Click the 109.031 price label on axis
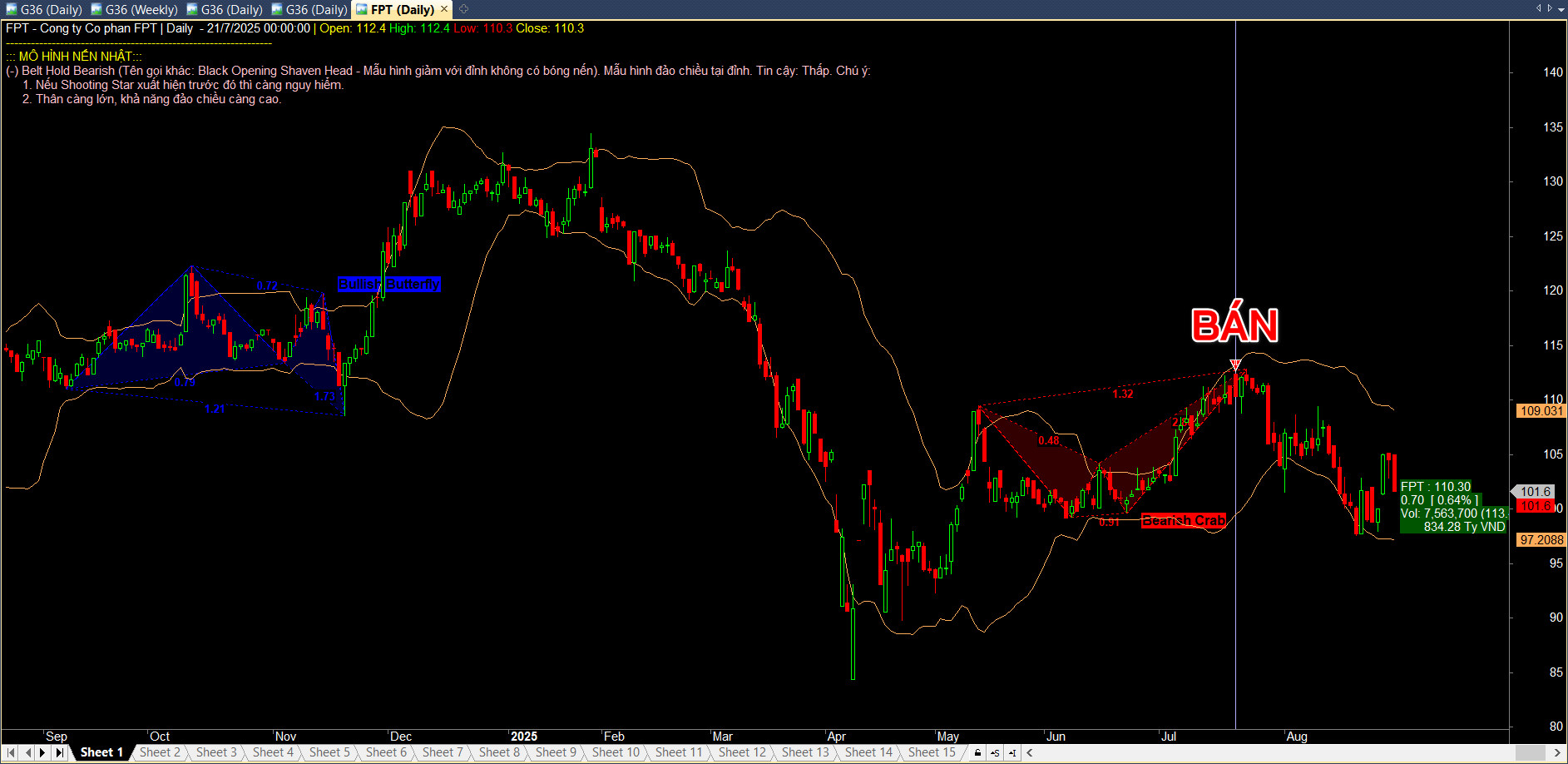Viewport: 1568px width, 764px height. click(1541, 410)
